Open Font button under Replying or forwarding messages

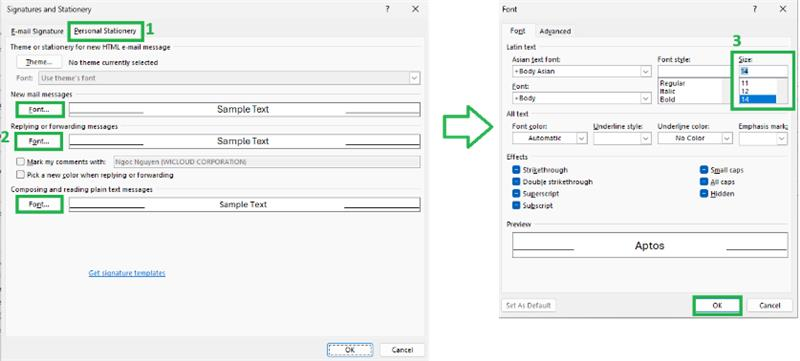coord(39,141)
